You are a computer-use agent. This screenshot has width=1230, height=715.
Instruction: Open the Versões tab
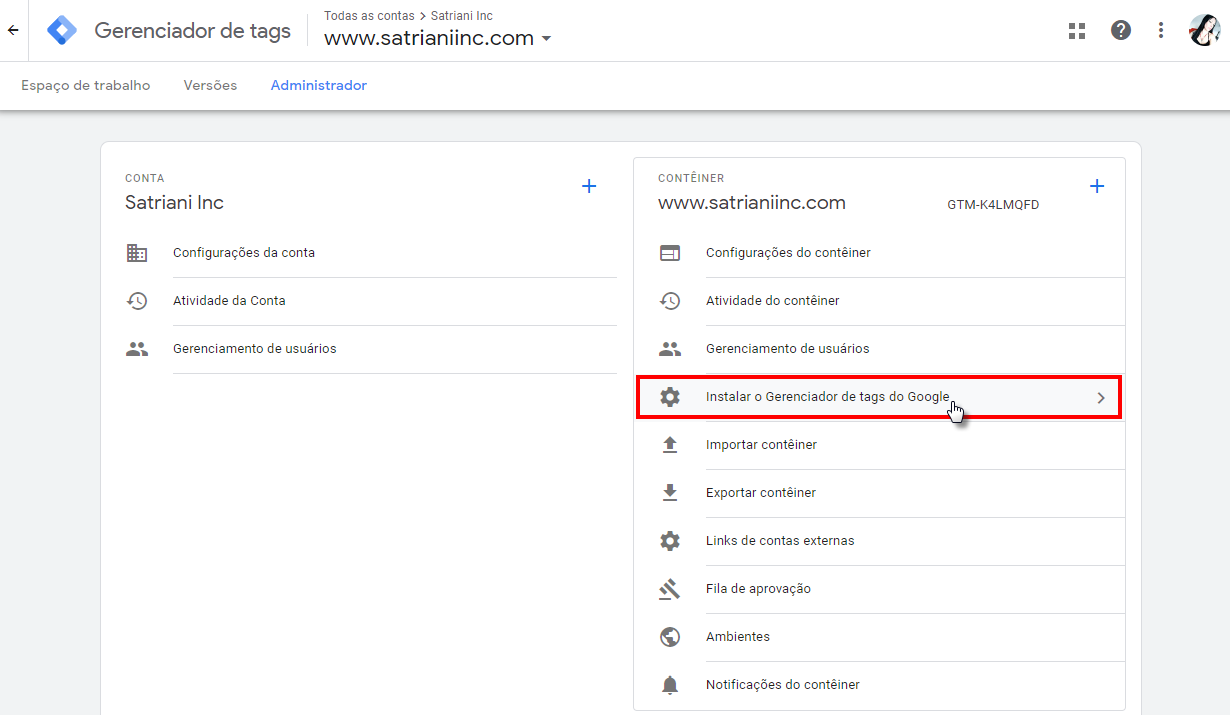(x=210, y=85)
